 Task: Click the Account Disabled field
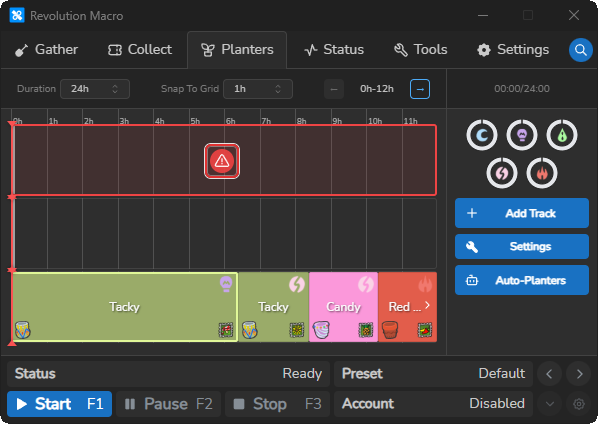click(x=433, y=404)
